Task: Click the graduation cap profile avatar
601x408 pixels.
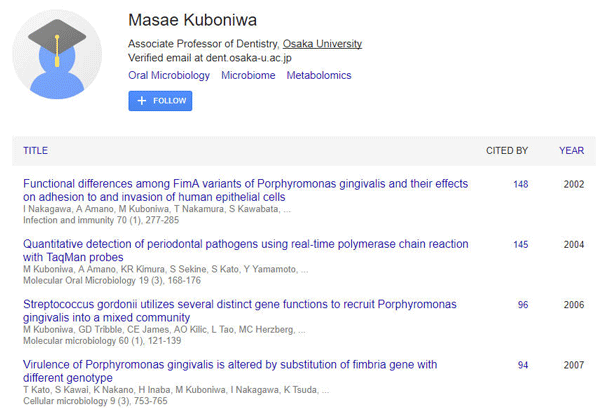Action: coord(57,54)
